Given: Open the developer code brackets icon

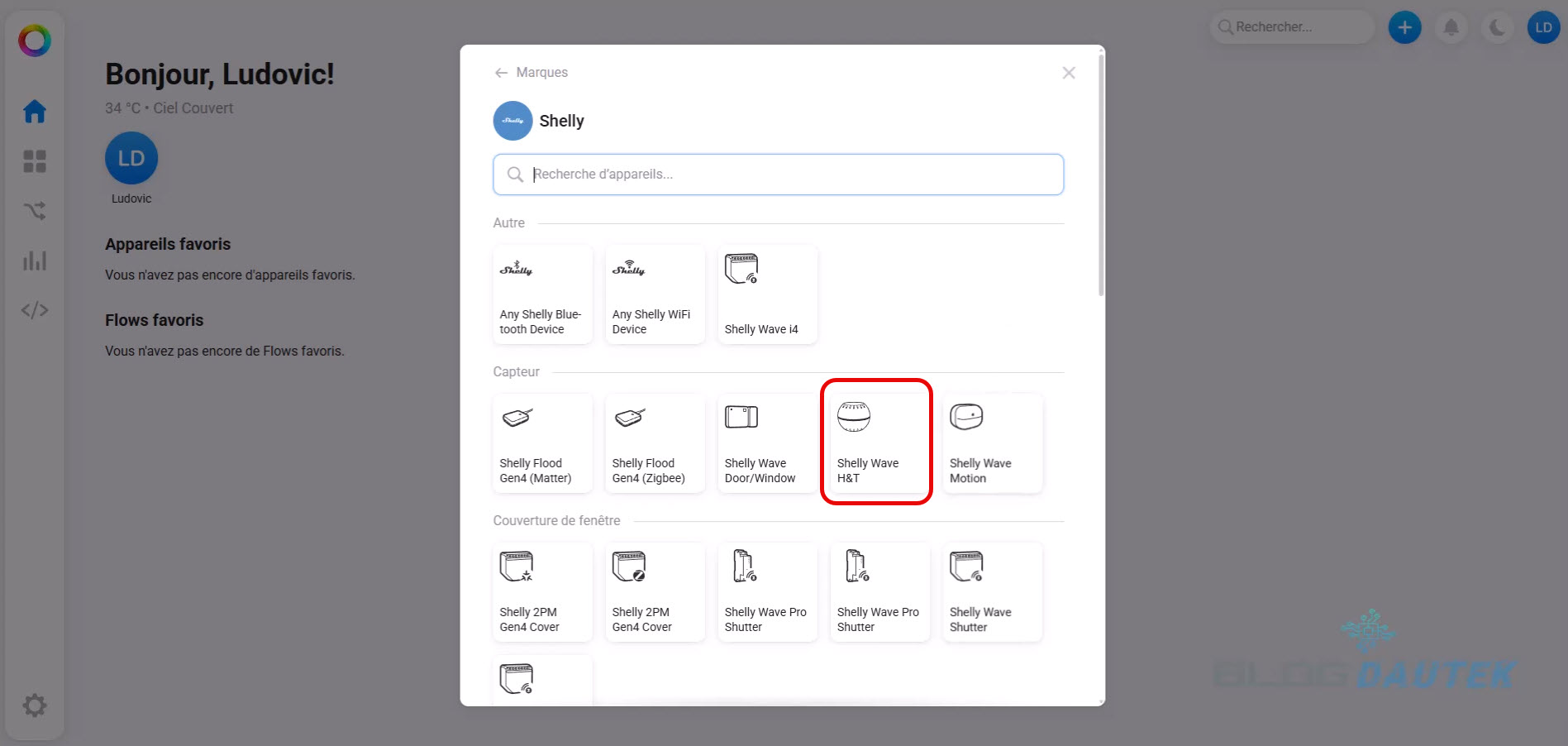Looking at the screenshot, I should pyautogui.click(x=35, y=310).
